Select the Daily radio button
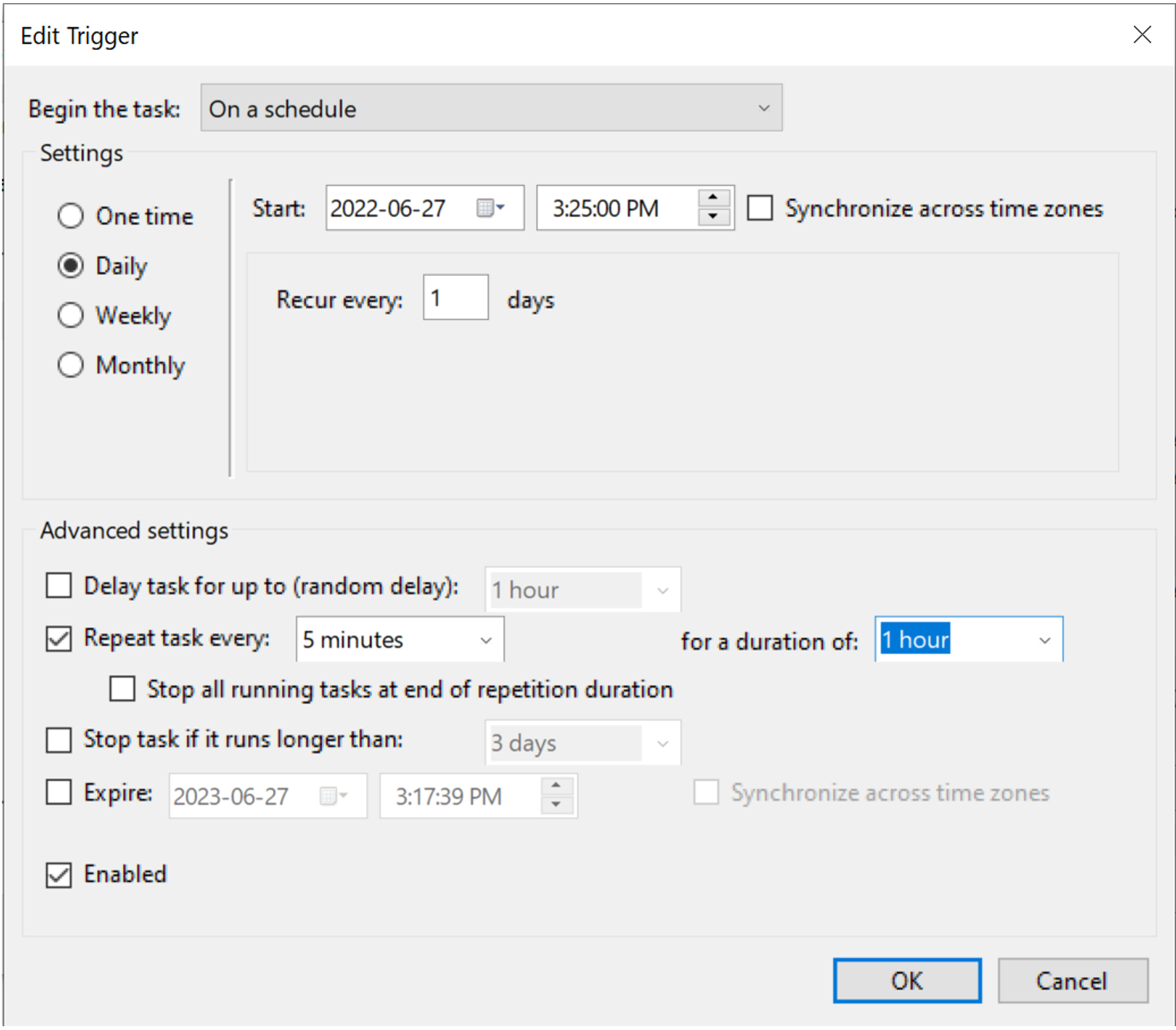Image resolution: width=1176 pixels, height=1030 pixels. 71,266
